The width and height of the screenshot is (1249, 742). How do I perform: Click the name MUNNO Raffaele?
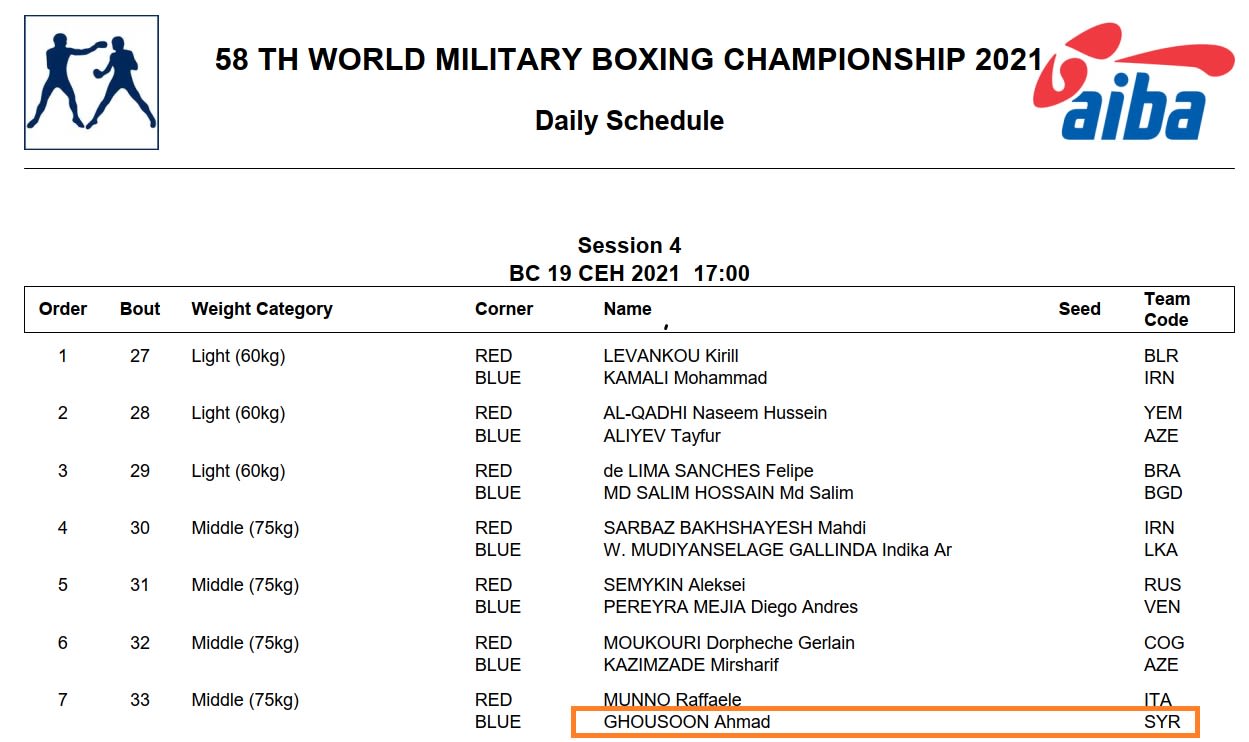click(x=672, y=700)
